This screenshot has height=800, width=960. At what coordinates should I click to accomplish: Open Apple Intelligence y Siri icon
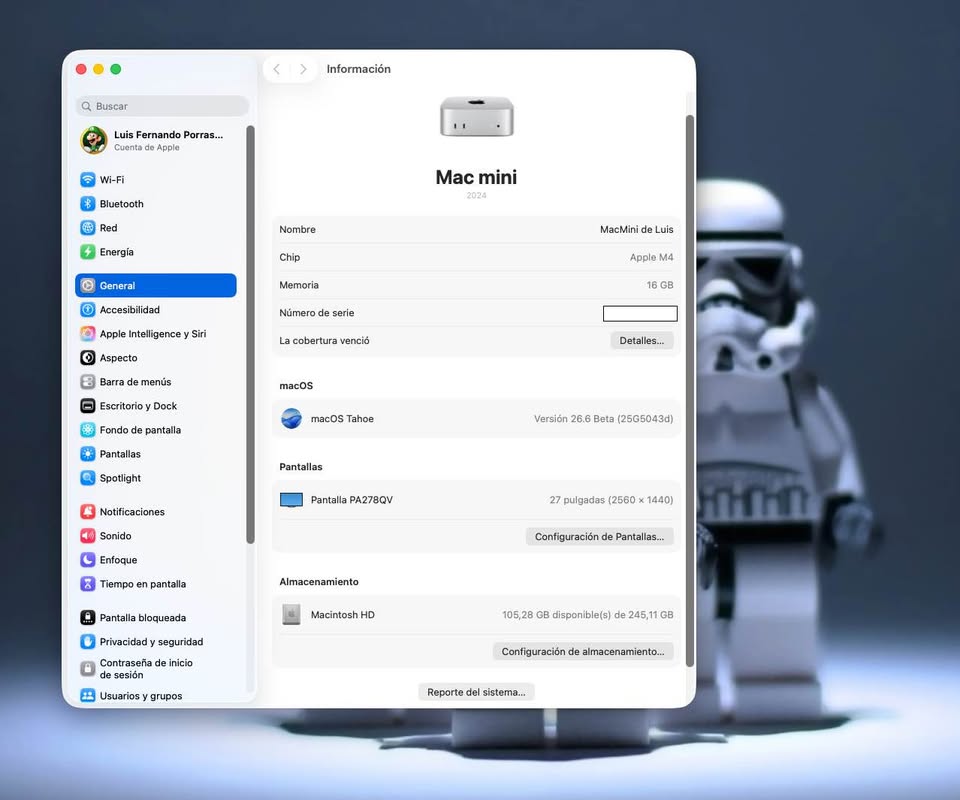(x=88, y=334)
